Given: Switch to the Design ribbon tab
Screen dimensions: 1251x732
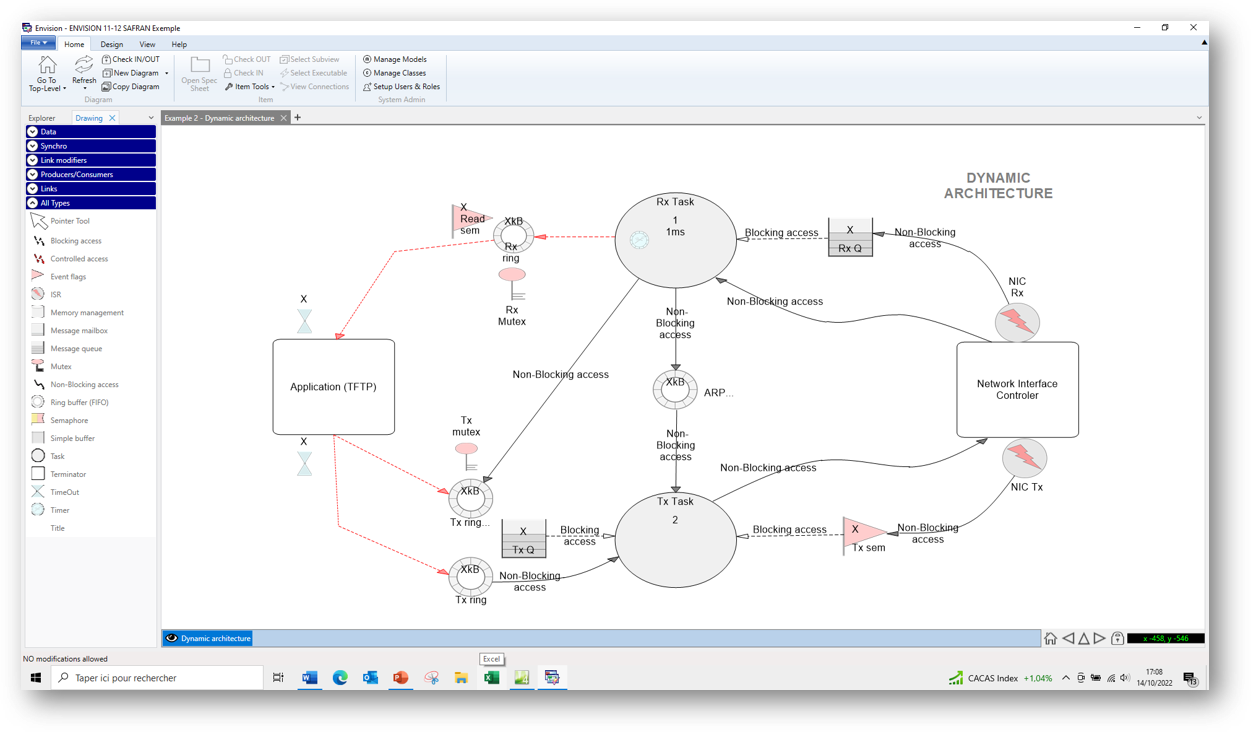Looking at the screenshot, I should coord(111,44).
